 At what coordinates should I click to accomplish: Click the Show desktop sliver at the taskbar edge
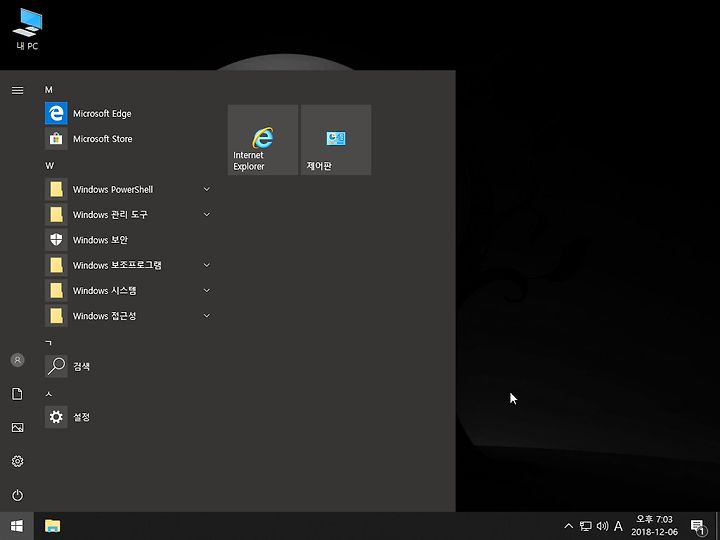tap(717, 526)
